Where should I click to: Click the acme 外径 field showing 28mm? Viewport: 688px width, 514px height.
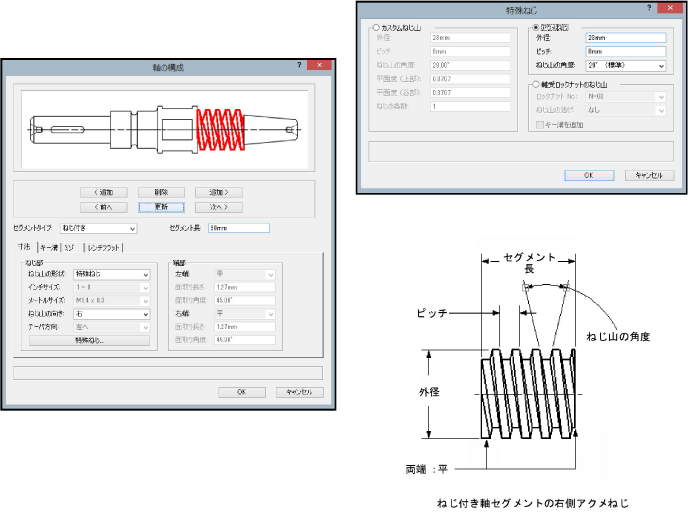pyautogui.click(x=625, y=38)
